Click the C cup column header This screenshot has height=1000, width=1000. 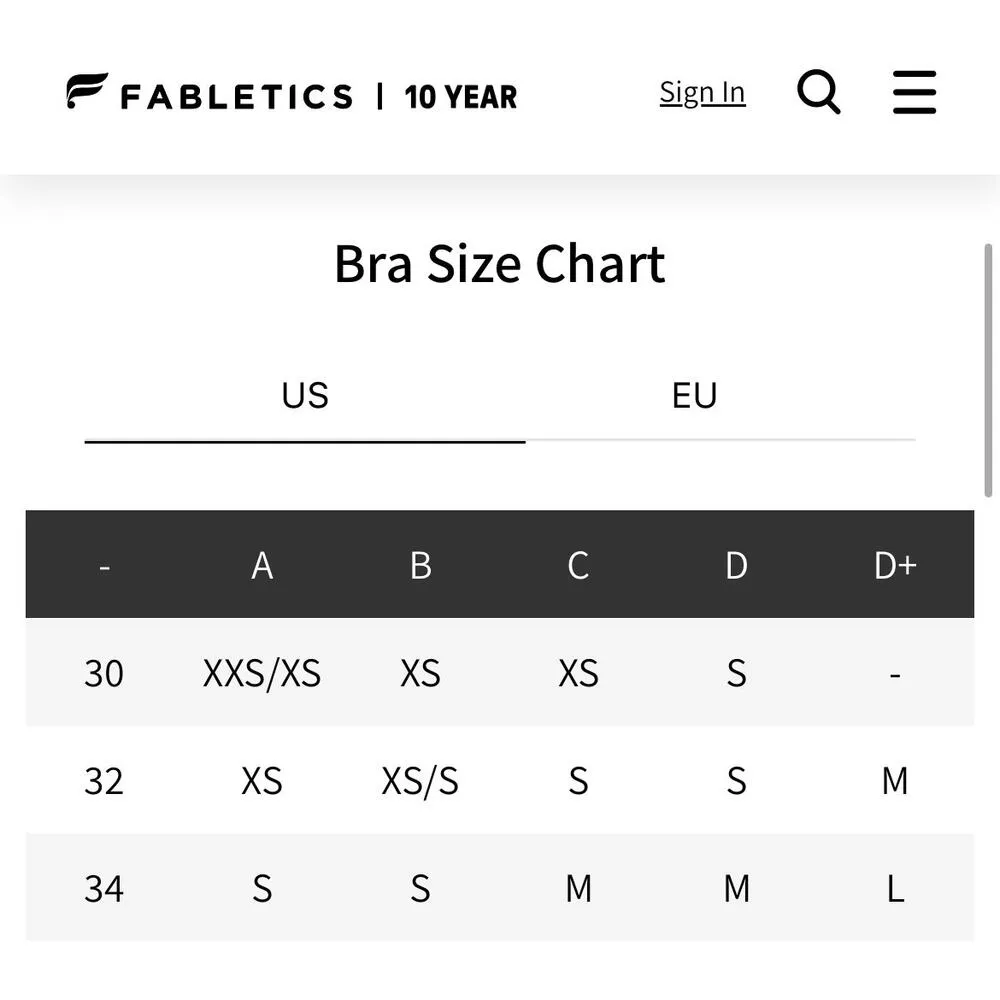point(577,564)
